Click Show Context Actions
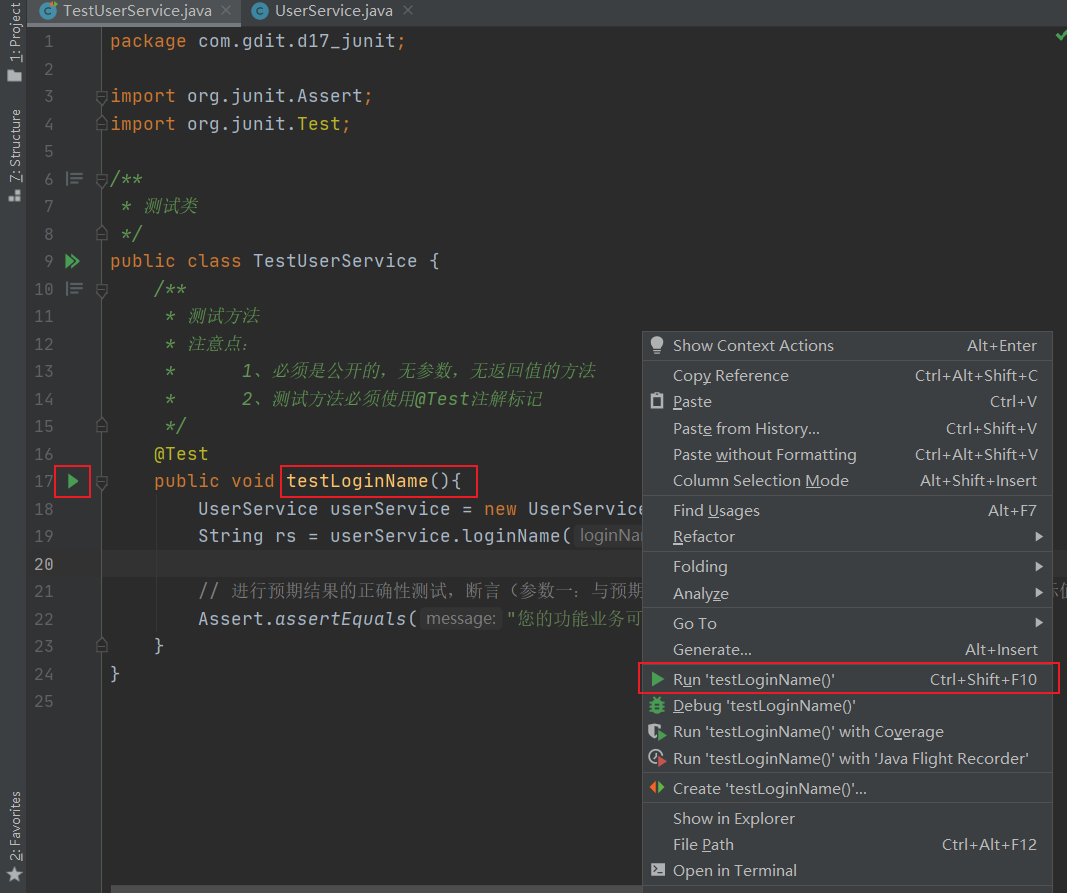This screenshot has height=893, width=1067. (752, 346)
